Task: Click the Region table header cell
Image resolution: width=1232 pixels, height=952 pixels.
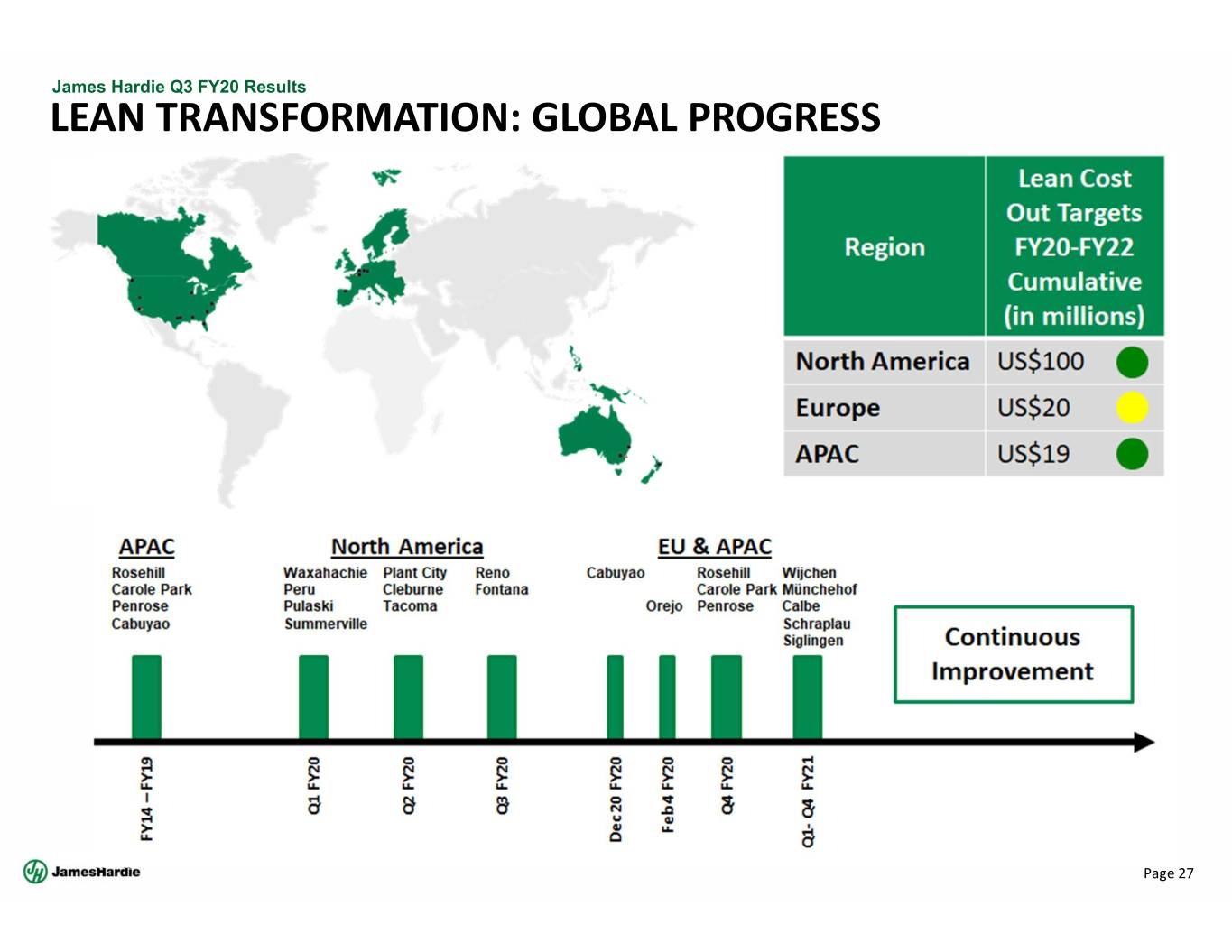Action: [884, 247]
